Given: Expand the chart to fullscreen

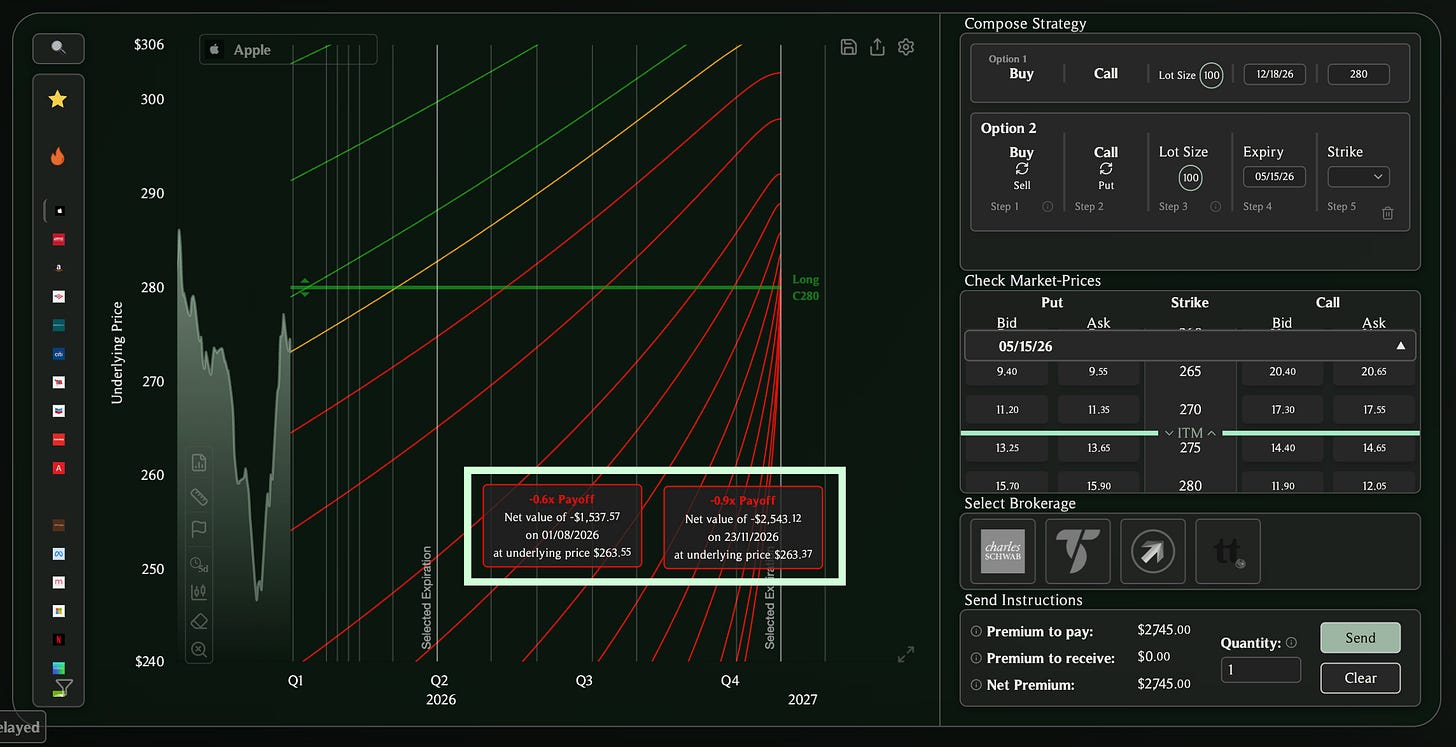Looking at the screenshot, I should [x=906, y=655].
